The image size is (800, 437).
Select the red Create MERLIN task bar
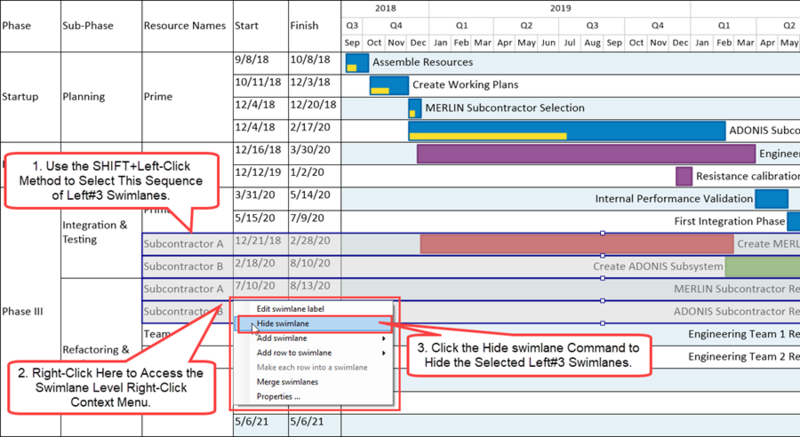(x=577, y=244)
